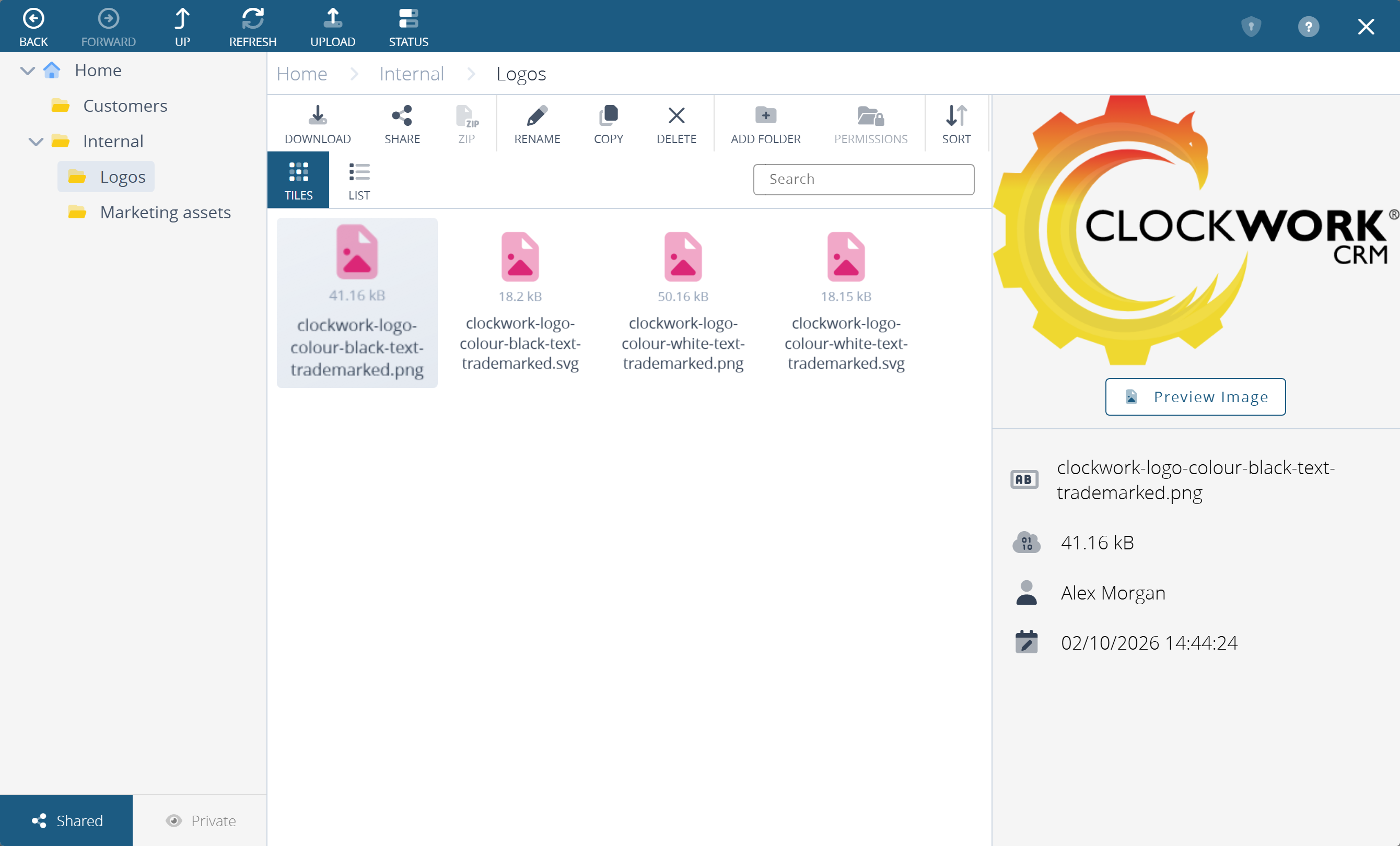1400x846 pixels.
Task: Share the selected file
Action: [x=402, y=124]
